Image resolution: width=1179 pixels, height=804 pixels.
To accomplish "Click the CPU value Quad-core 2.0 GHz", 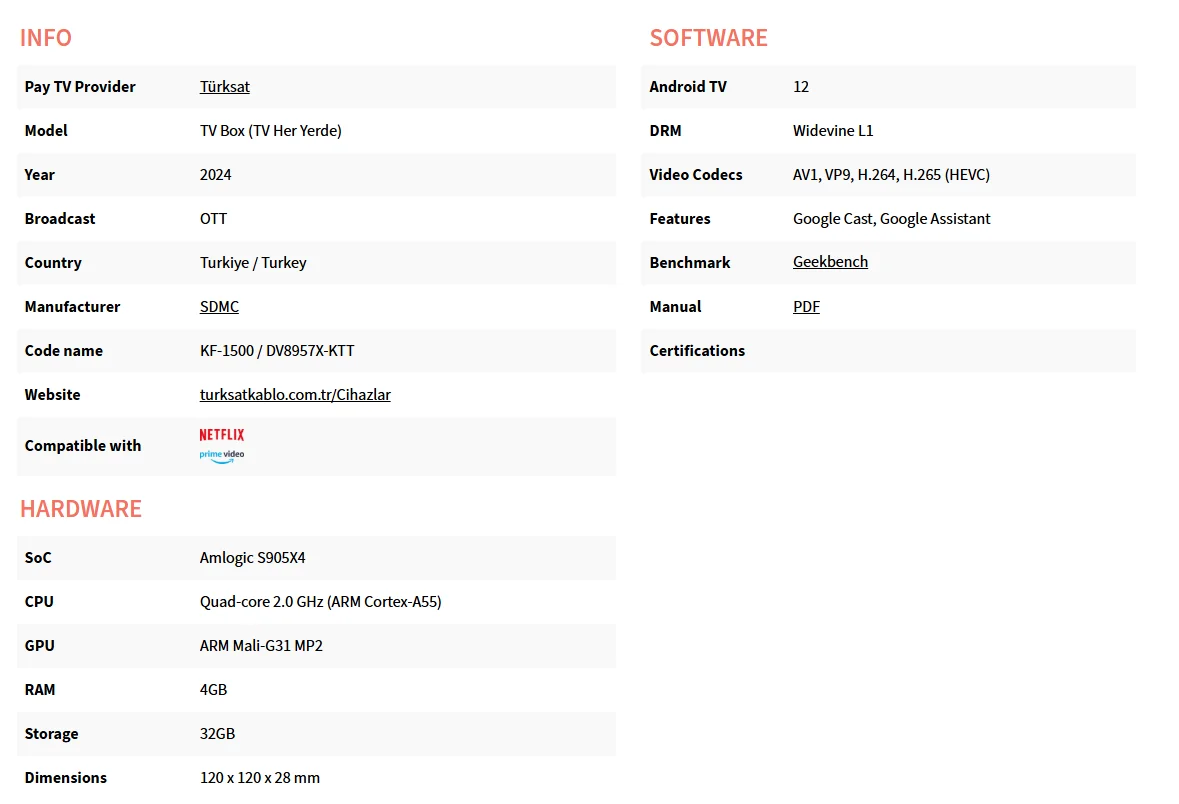I will tap(320, 602).
